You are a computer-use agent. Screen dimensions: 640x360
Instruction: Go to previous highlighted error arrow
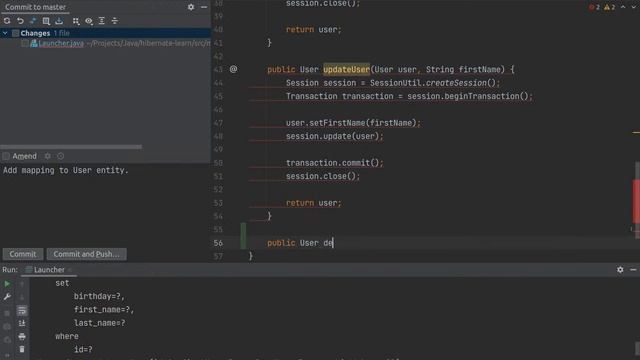click(623, 7)
